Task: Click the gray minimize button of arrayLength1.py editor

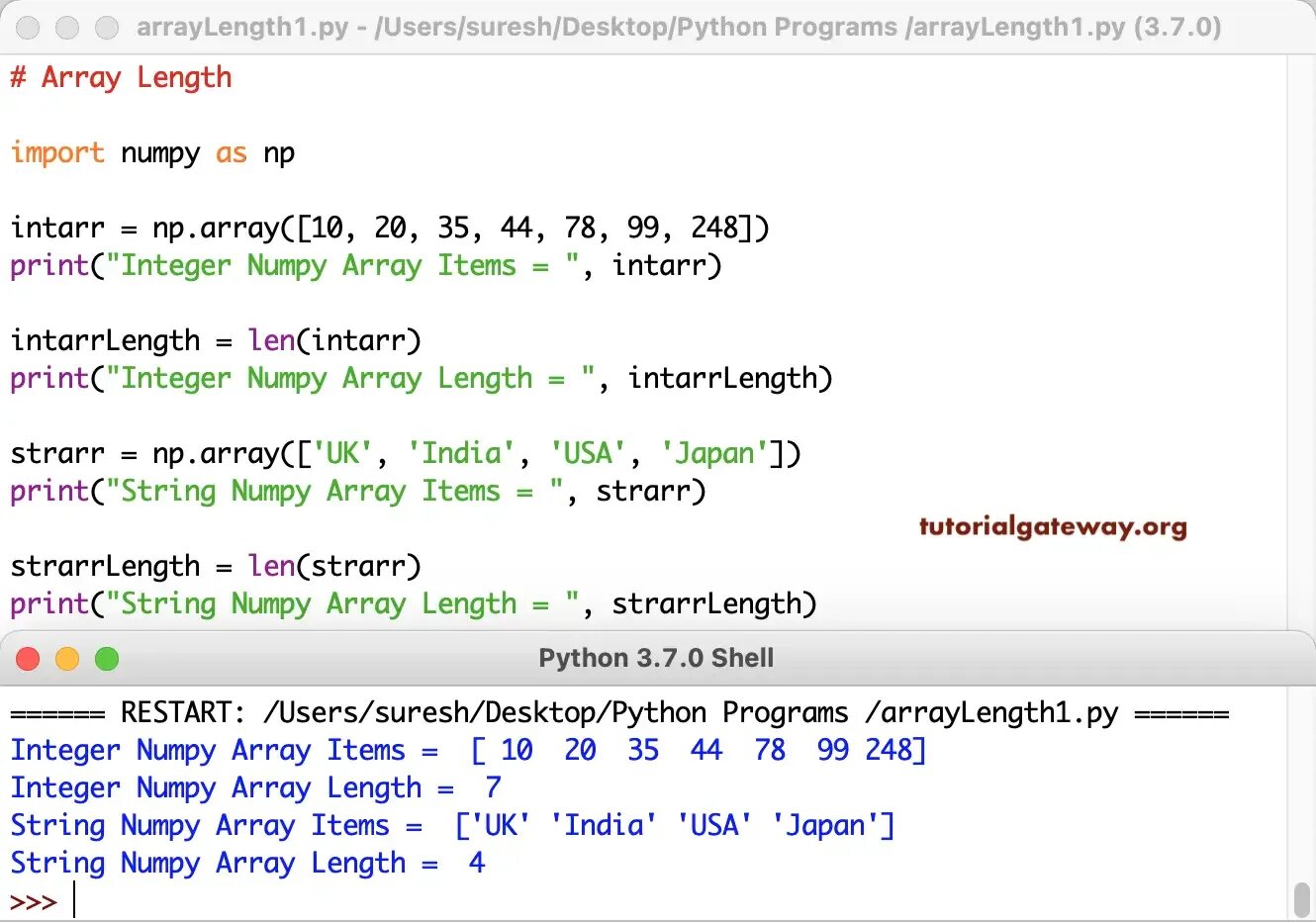Action: [67, 27]
